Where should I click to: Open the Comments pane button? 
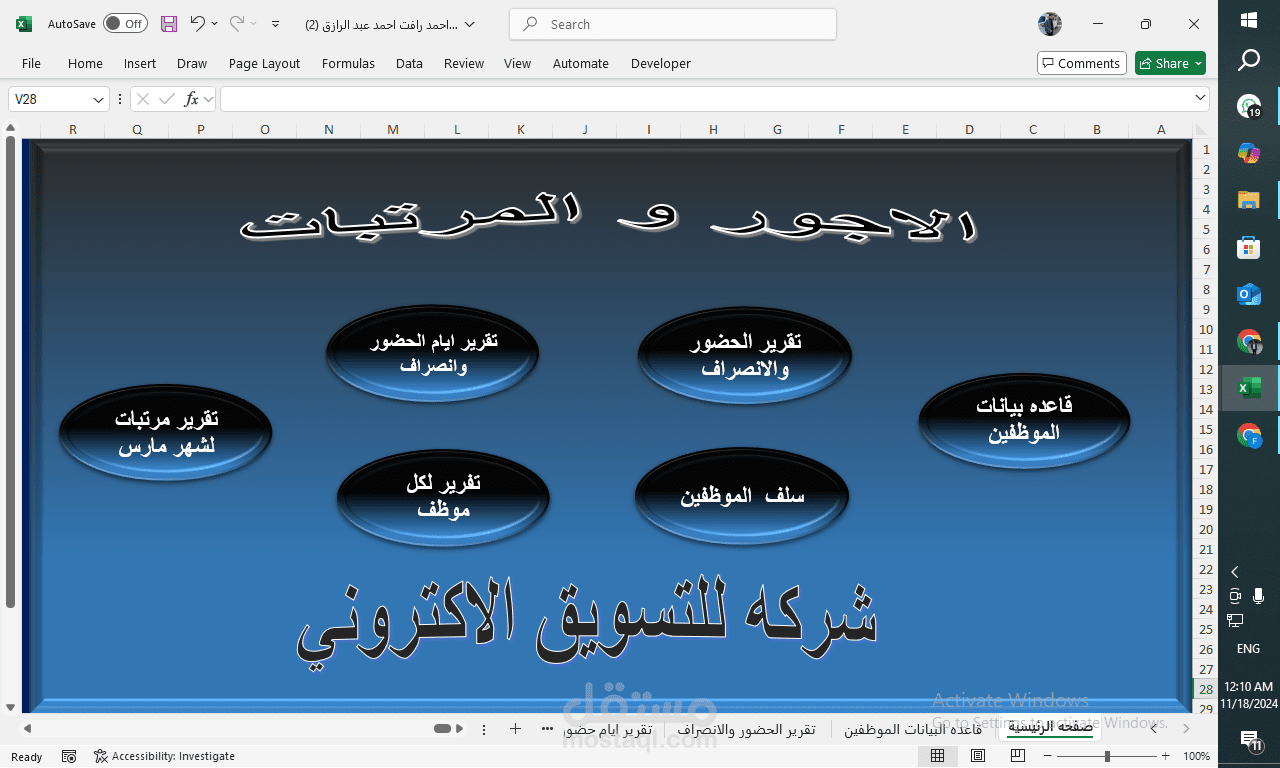pyautogui.click(x=1082, y=63)
